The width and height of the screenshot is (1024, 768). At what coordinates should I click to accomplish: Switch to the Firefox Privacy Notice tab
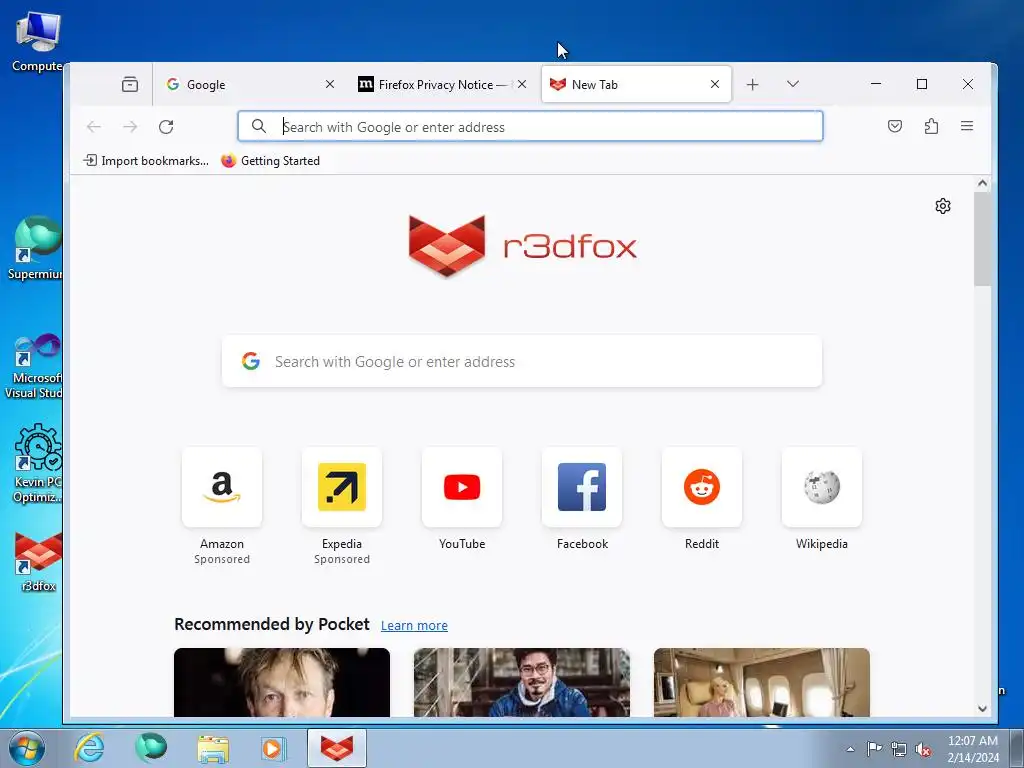pyautogui.click(x=441, y=84)
